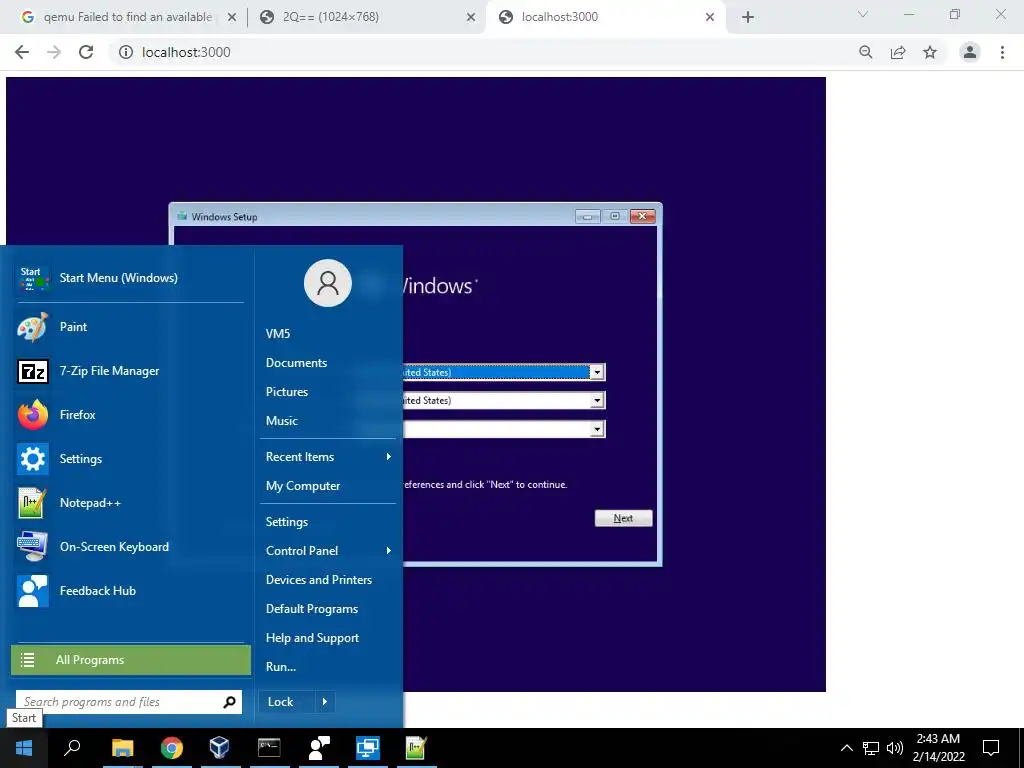Click the network tray icon
The width and height of the screenshot is (1024, 768).
click(x=871, y=748)
